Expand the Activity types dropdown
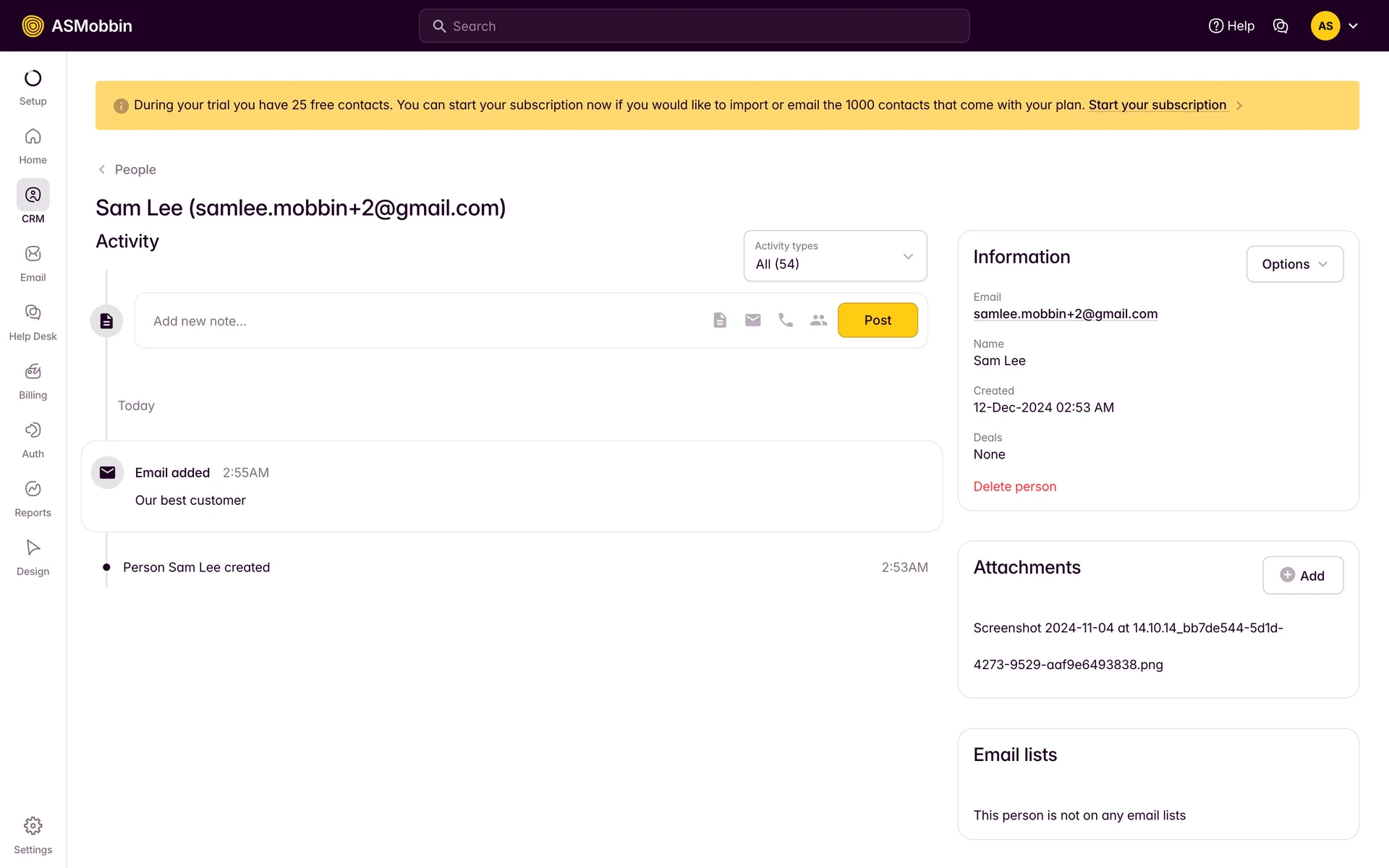This screenshot has height=868, width=1389. point(835,256)
